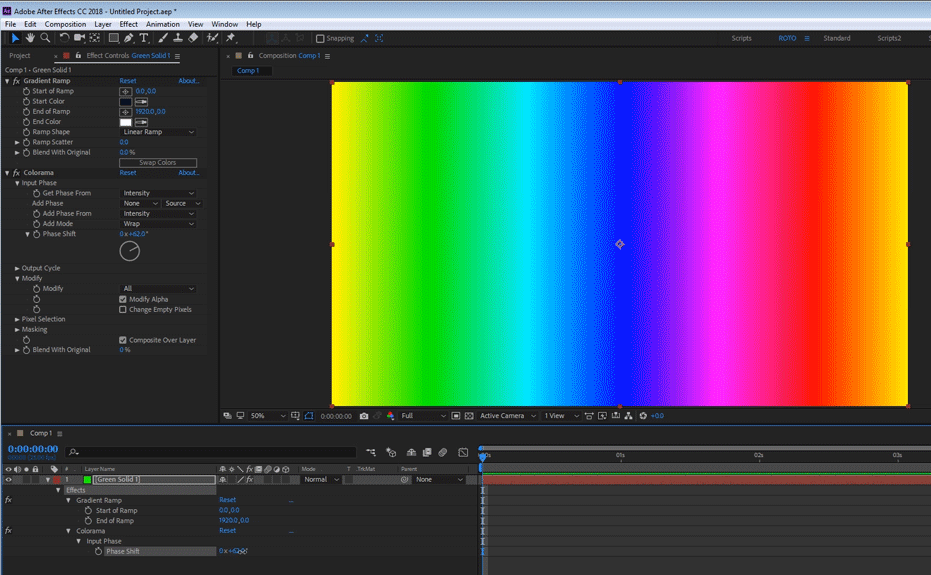Open the Animation menu

pyautogui.click(x=163, y=24)
